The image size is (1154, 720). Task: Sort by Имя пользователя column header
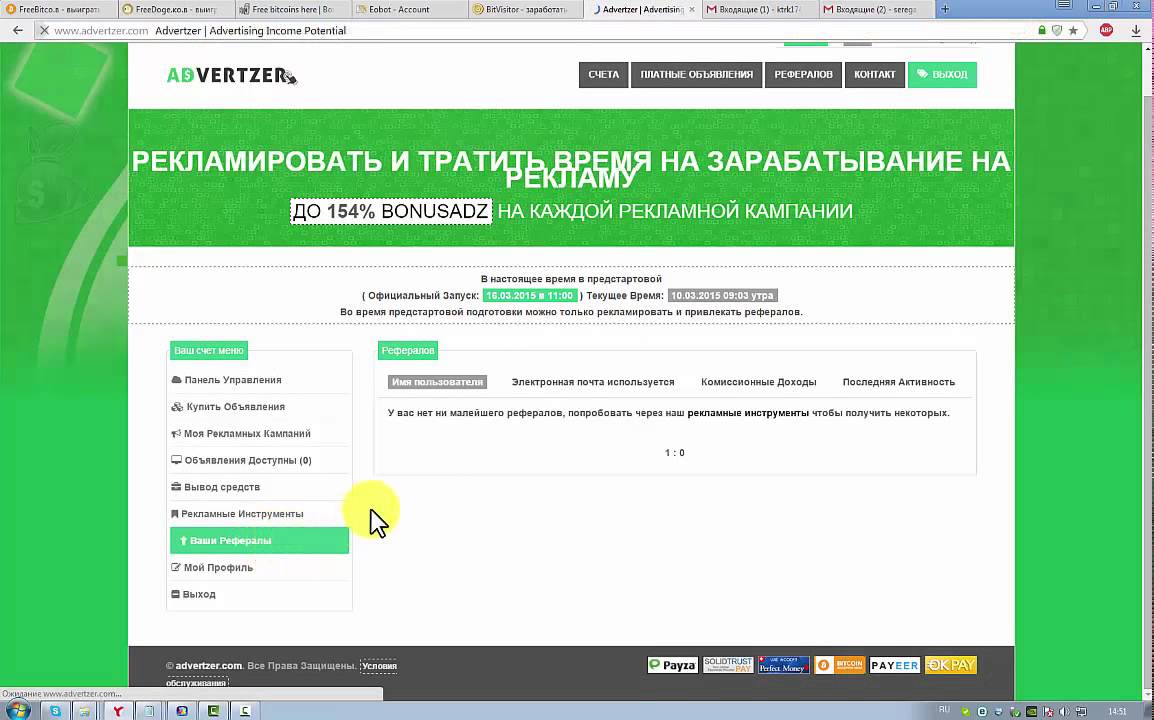point(437,382)
